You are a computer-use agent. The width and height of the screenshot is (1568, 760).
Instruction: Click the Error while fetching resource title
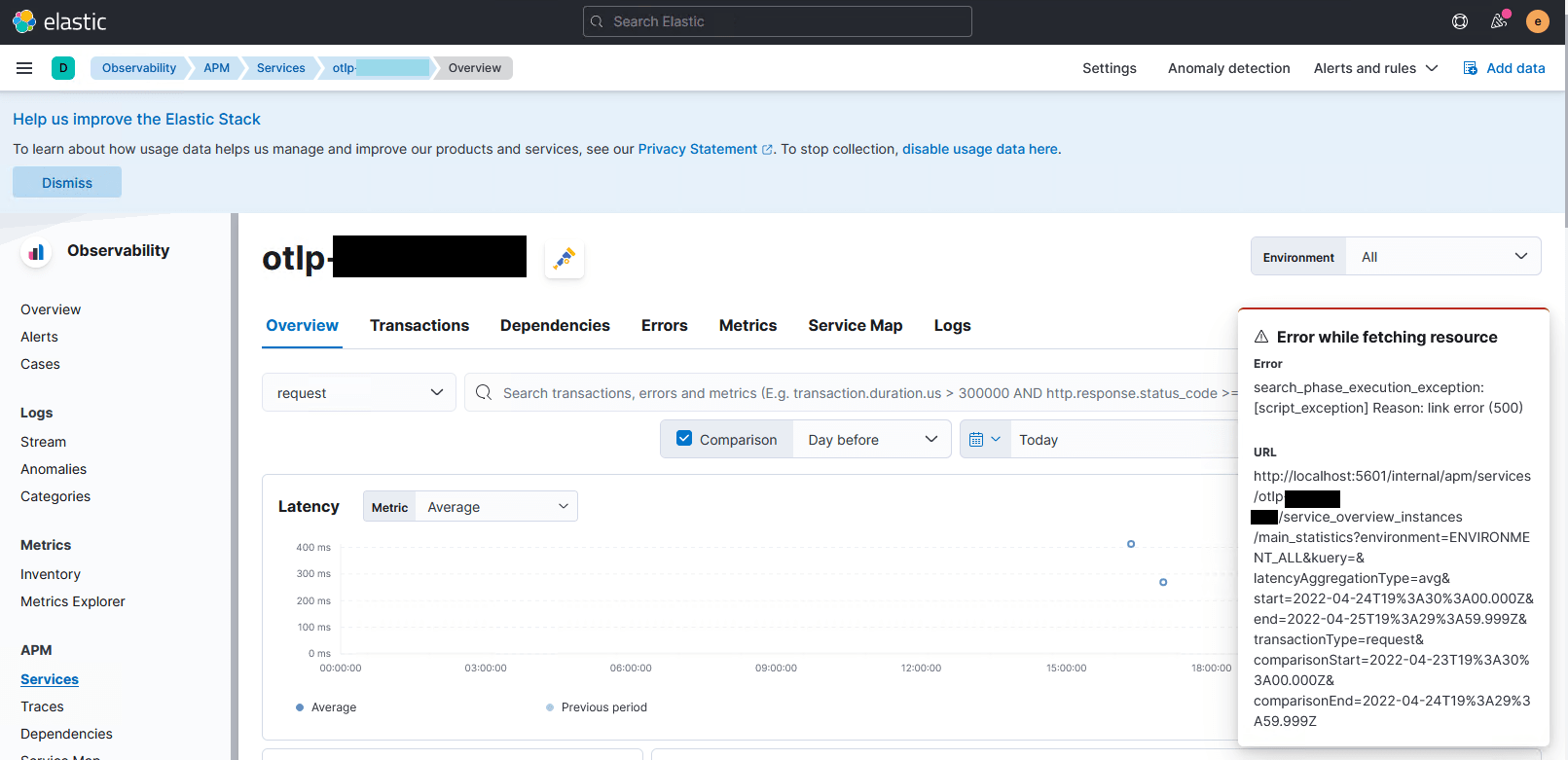(x=1387, y=337)
